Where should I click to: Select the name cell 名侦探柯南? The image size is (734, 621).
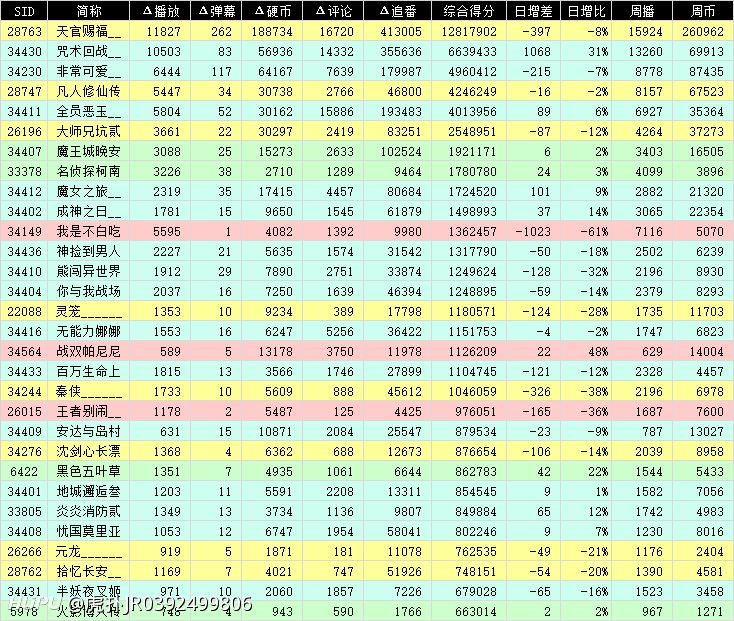click(88, 171)
